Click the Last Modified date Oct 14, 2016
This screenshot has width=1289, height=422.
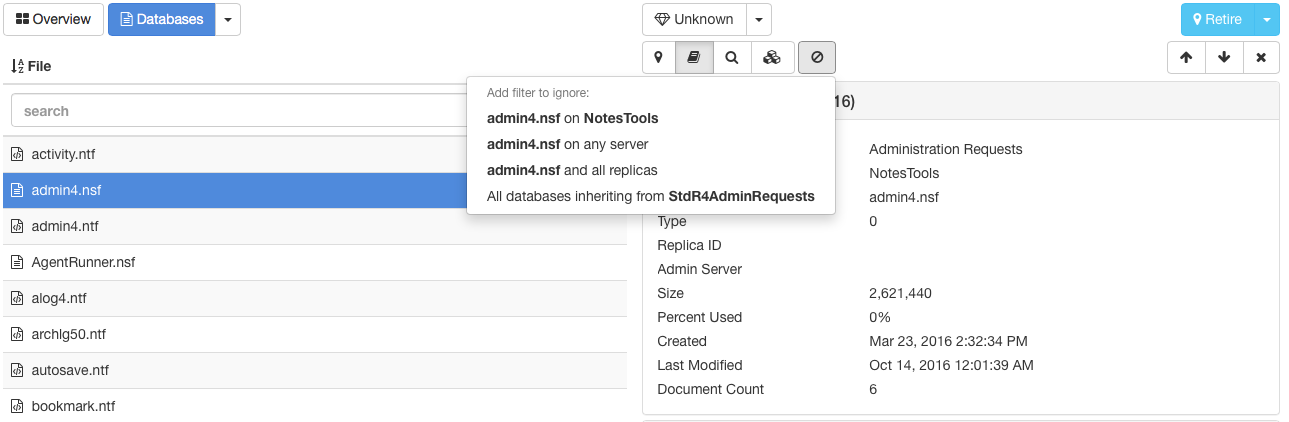(951, 365)
